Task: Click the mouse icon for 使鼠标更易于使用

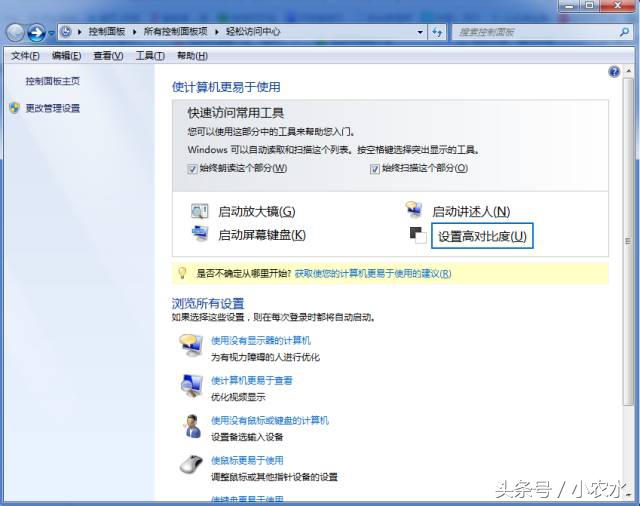Action: pos(191,464)
